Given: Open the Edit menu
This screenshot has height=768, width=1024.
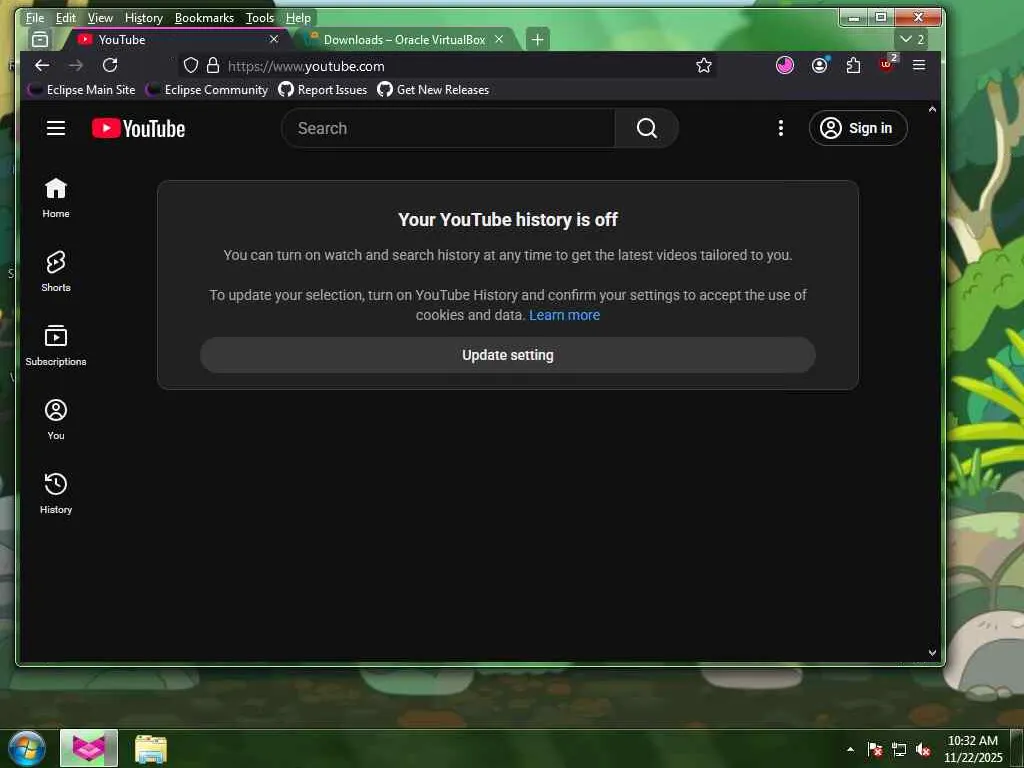Looking at the screenshot, I should [x=65, y=18].
